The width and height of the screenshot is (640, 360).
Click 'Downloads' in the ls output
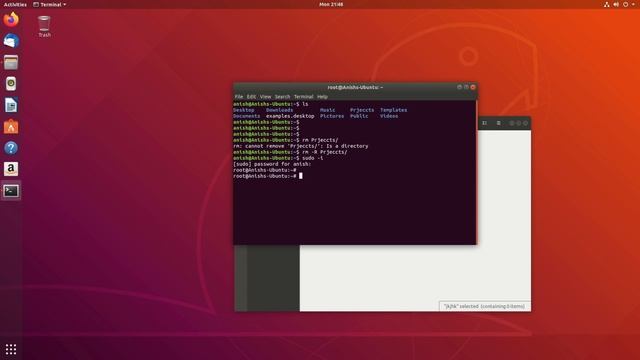click(x=280, y=110)
